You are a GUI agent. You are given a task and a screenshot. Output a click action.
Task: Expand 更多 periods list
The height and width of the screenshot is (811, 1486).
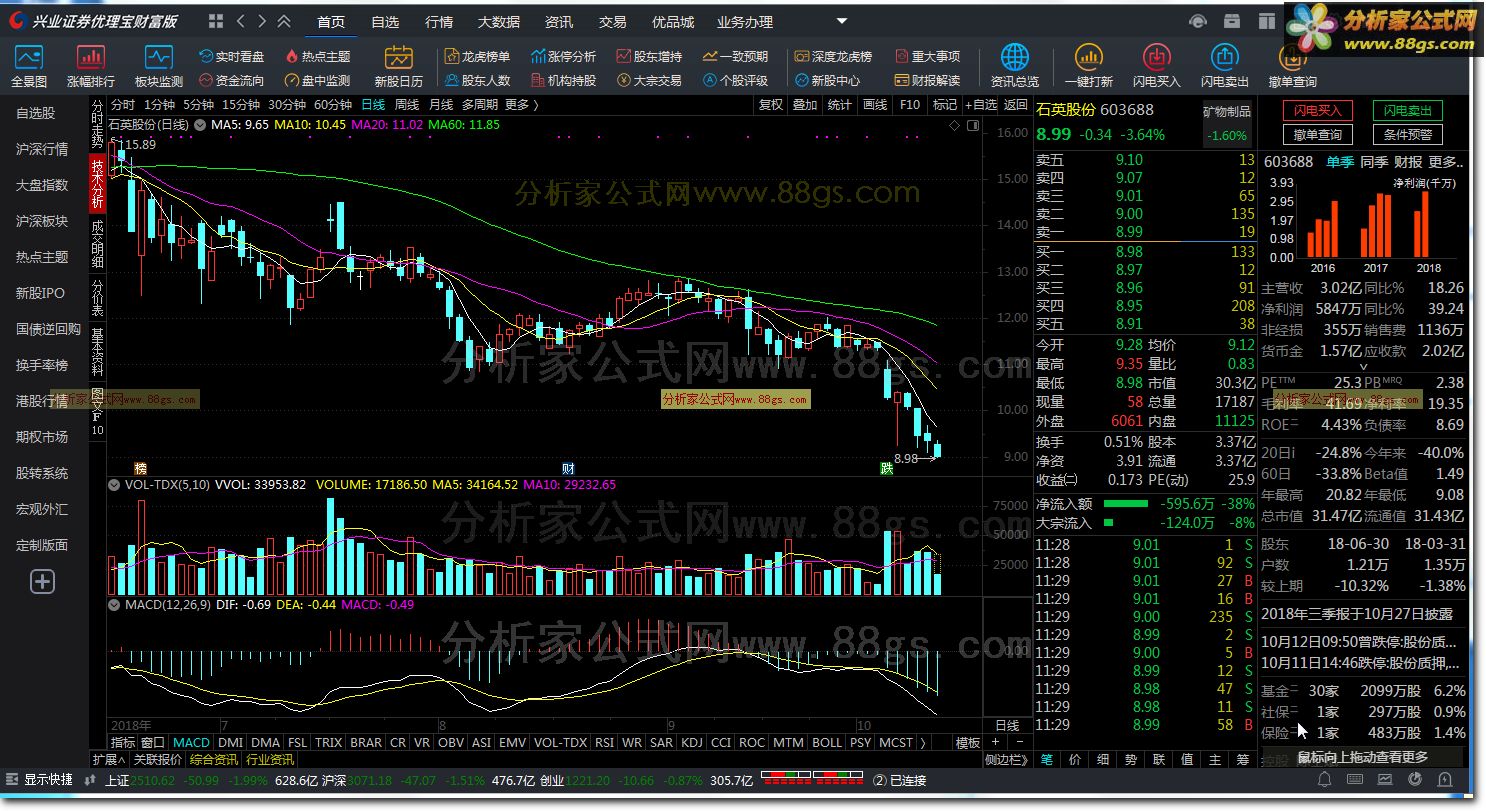(x=521, y=104)
